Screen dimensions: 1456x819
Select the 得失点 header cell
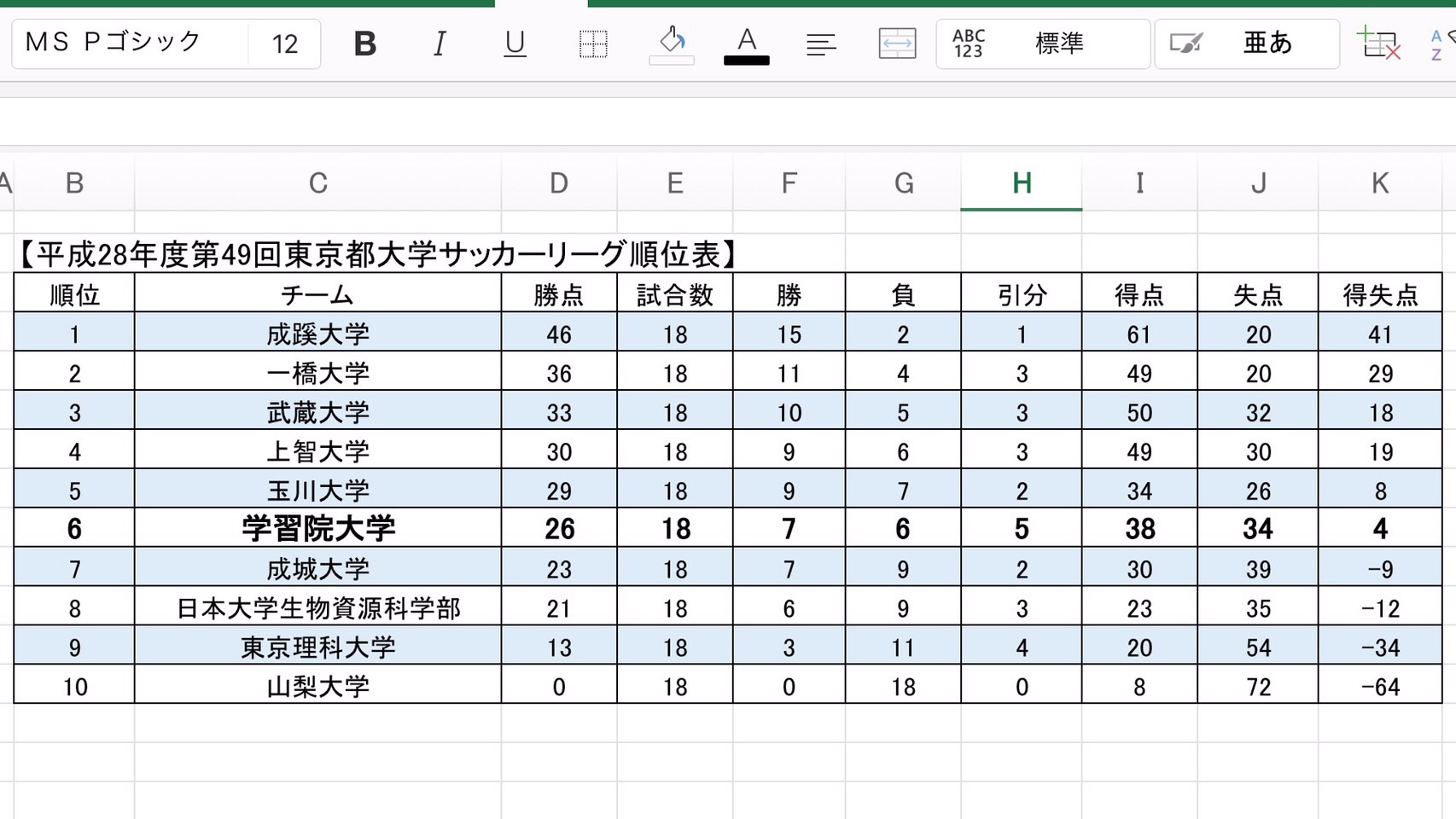(x=1380, y=293)
